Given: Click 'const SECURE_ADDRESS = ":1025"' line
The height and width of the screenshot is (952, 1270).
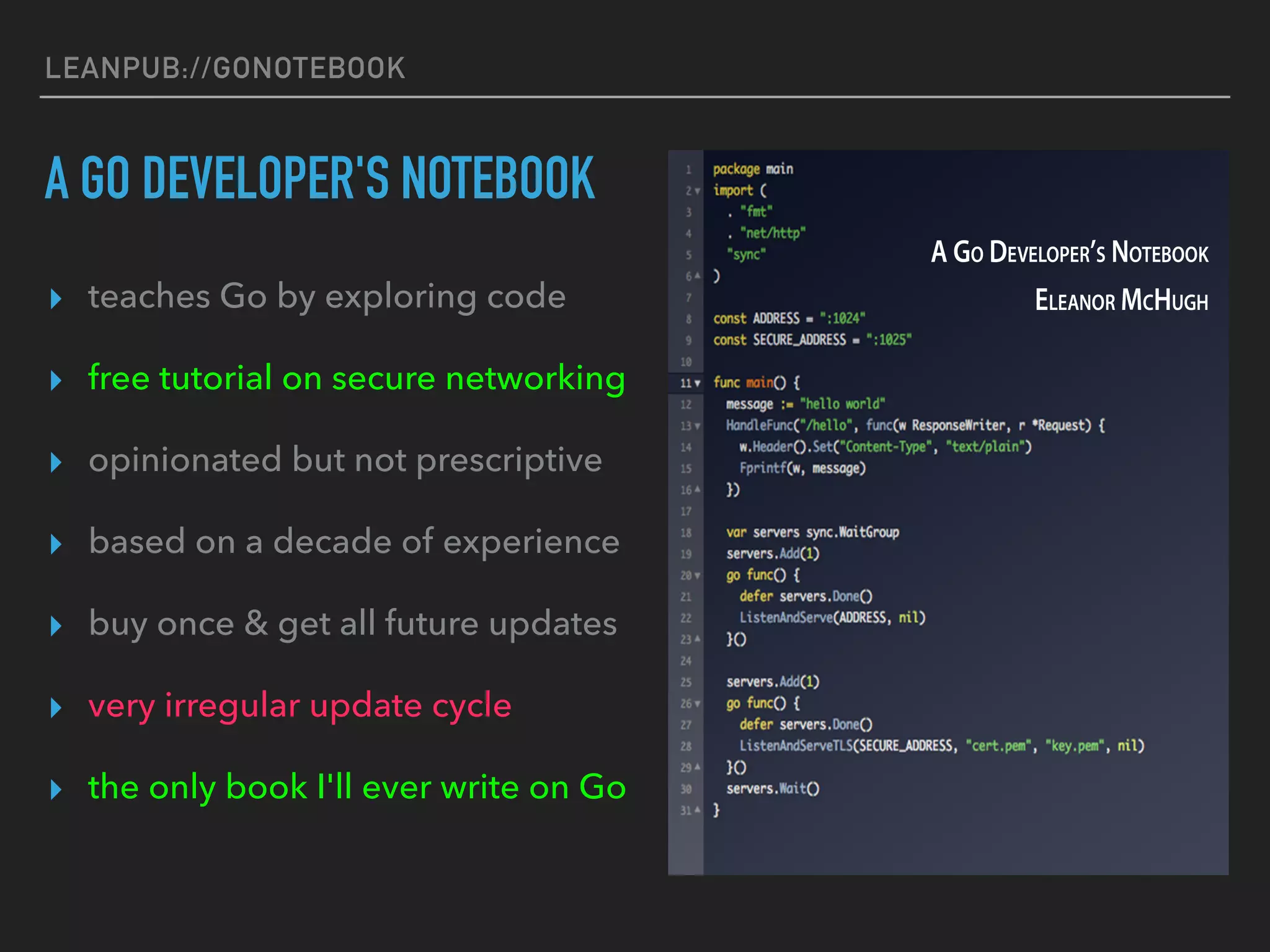Looking at the screenshot, I should (x=812, y=340).
